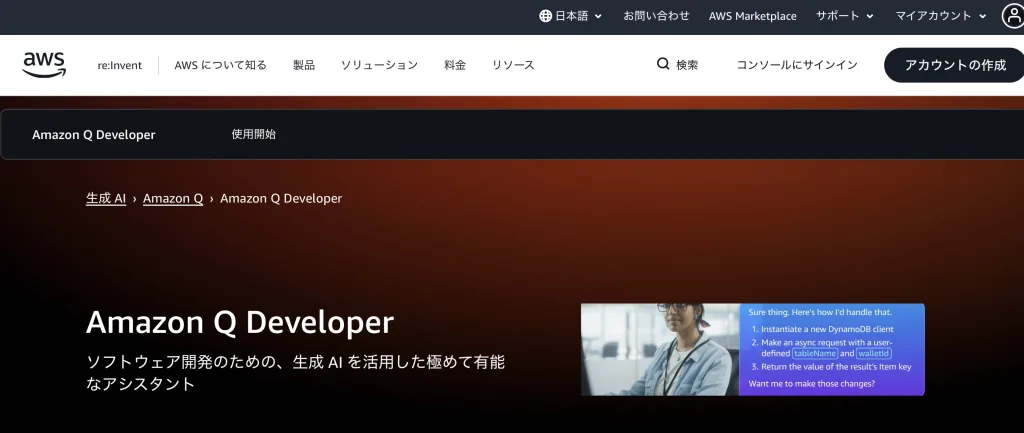Go to AWS Marketplace link
1024x433 pixels.
click(x=752, y=16)
